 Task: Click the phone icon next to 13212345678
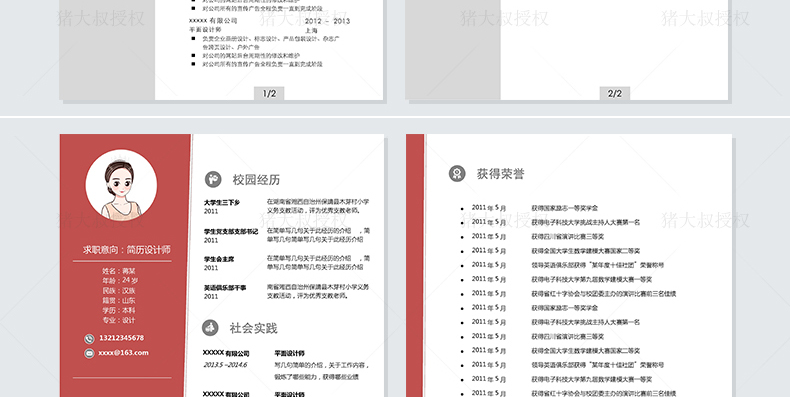89,339
